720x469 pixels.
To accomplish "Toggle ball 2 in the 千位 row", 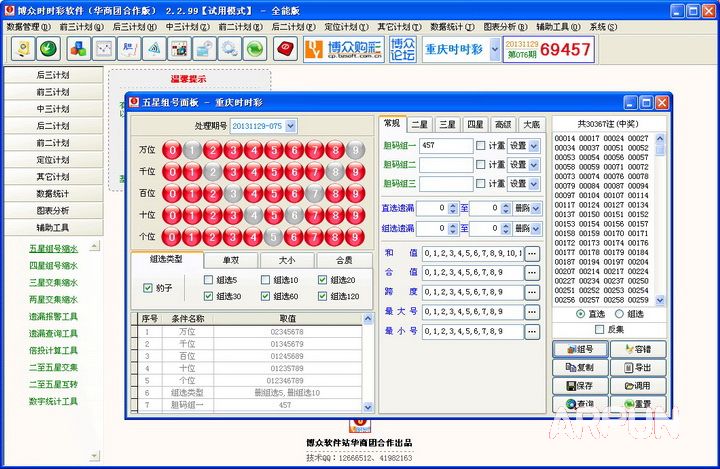I will (213, 172).
